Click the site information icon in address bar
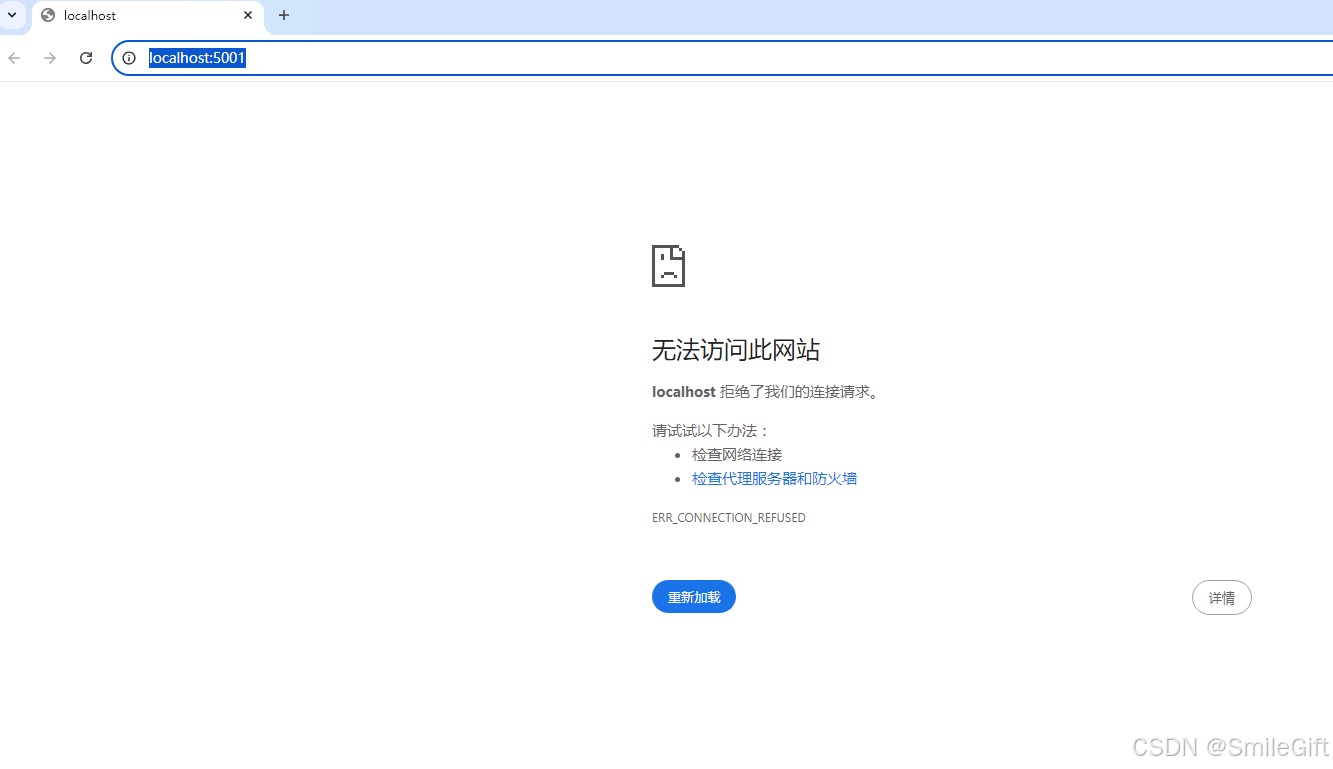This screenshot has height=769, width=1333. pyautogui.click(x=128, y=57)
